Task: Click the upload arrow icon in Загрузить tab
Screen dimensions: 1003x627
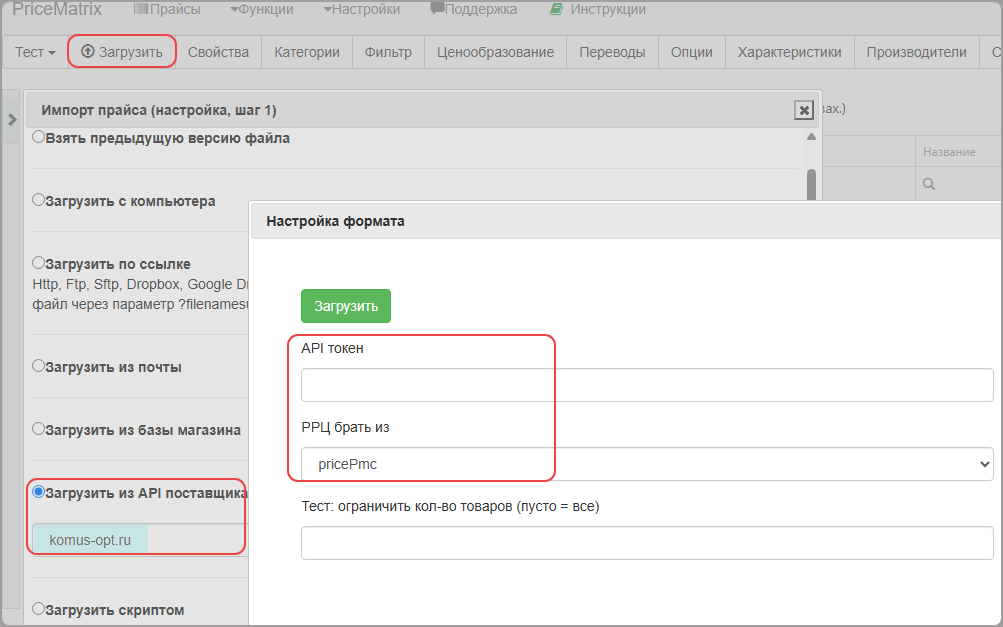Action: point(88,51)
